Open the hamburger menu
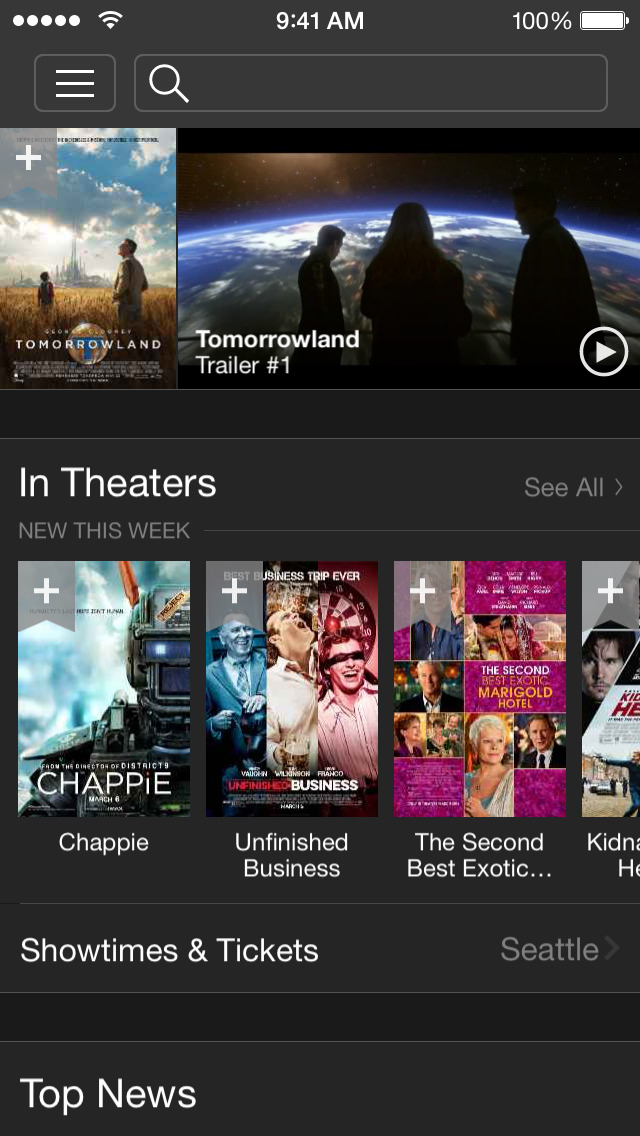The width and height of the screenshot is (640, 1136). (75, 83)
